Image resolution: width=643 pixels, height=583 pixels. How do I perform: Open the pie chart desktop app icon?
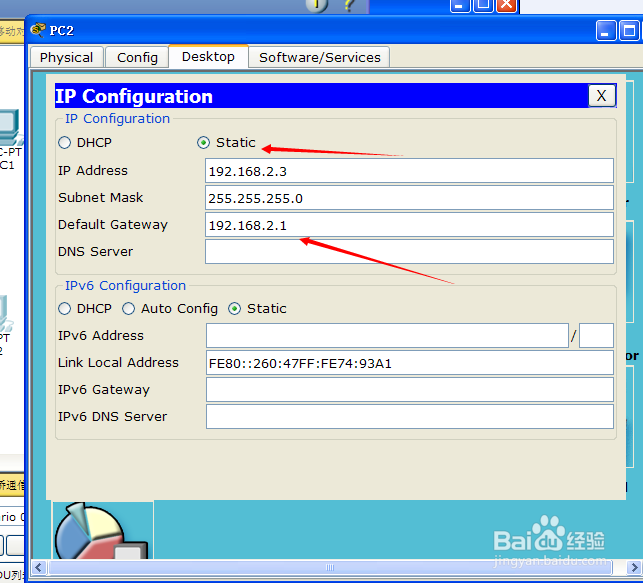pos(101,531)
